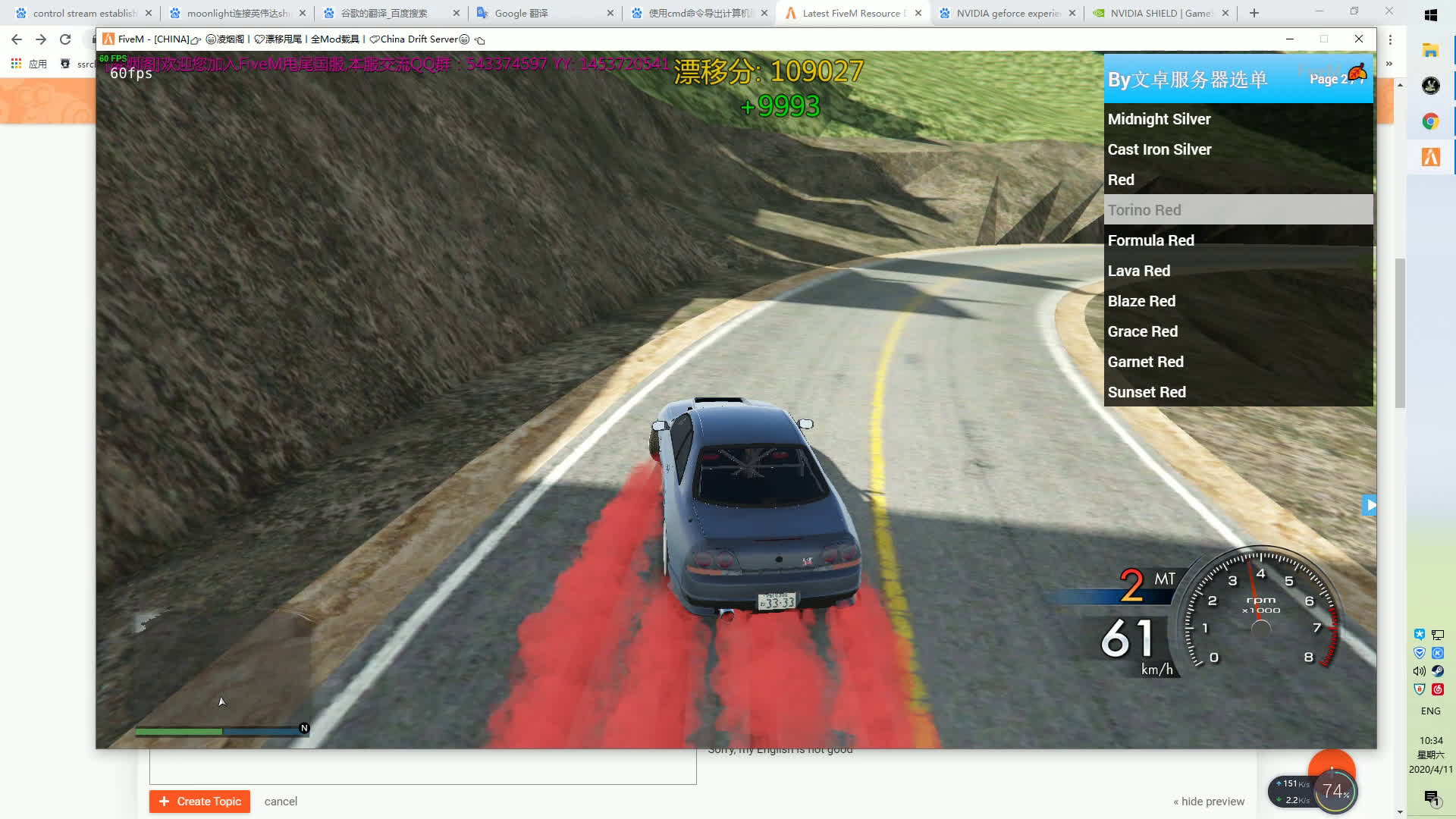Open Windows Start menu
Viewport: 1456px width, 819px height.
(1430, 14)
